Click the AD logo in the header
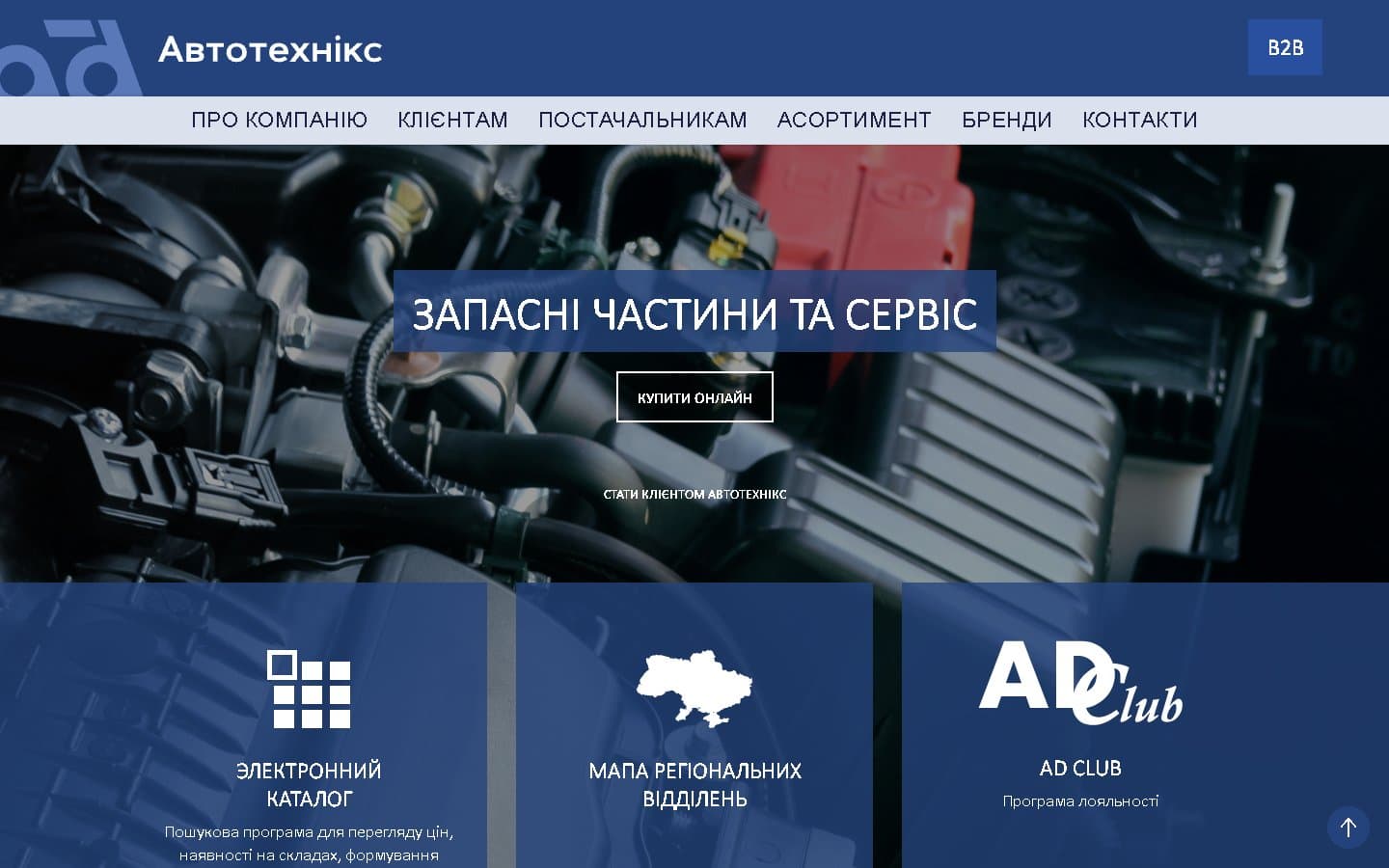 69,58
